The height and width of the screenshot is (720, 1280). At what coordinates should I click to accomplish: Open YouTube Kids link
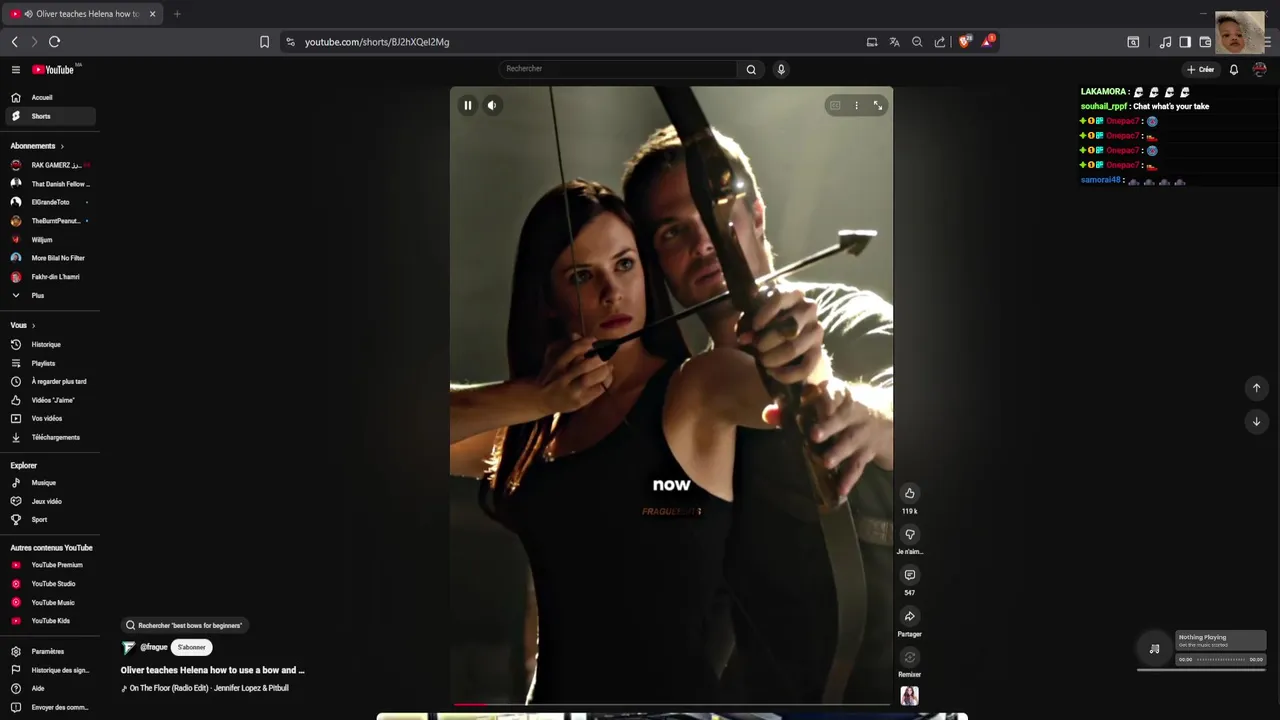(x=50, y=621)
